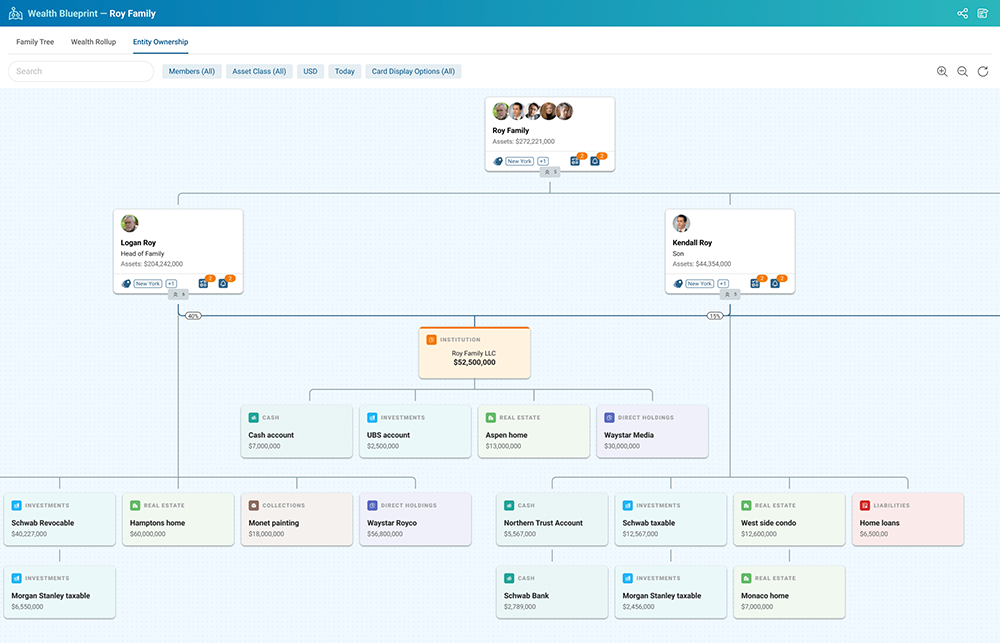Switch to the Wealth Rollup tab
The width and height of the screenshot is (1000, 643).
(93, 42)
